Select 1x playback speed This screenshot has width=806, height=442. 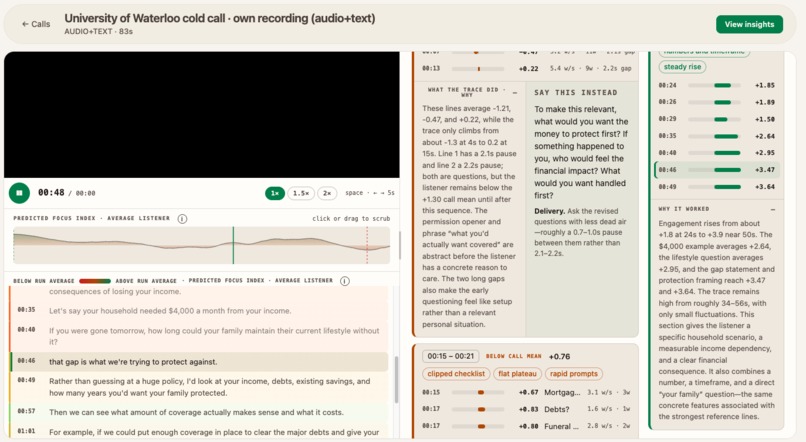point(275,193)
